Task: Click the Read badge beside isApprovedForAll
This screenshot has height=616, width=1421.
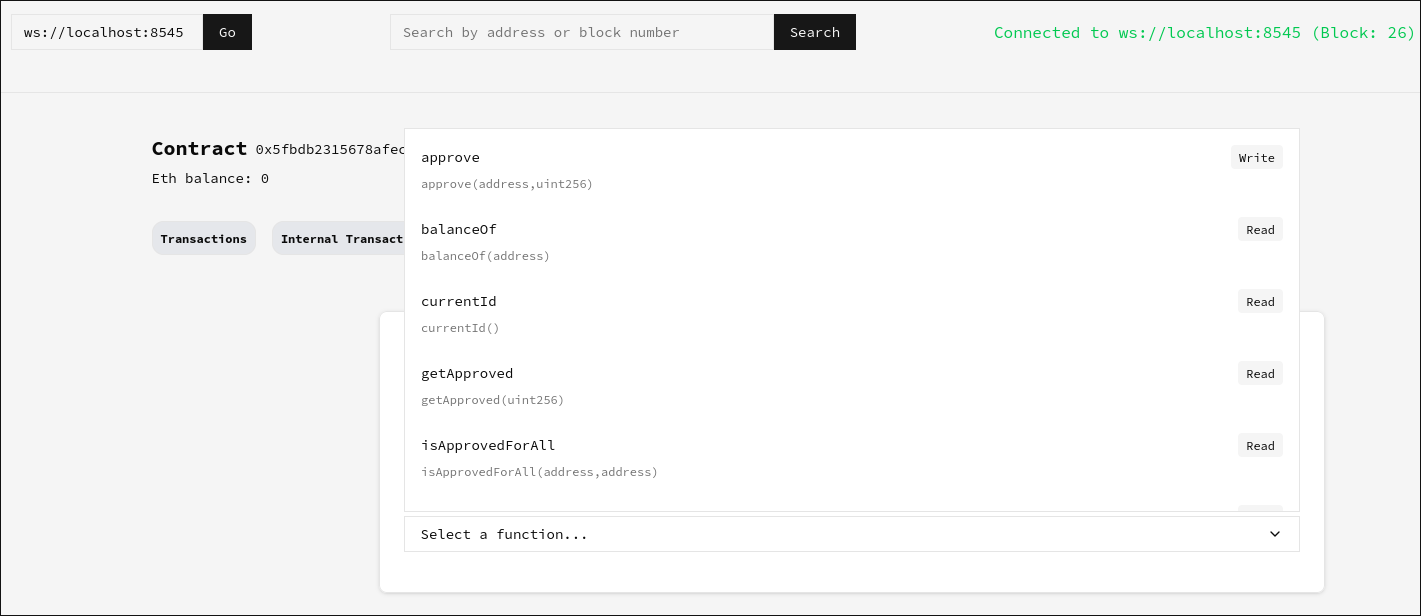Action: (x=1260, y=446)
